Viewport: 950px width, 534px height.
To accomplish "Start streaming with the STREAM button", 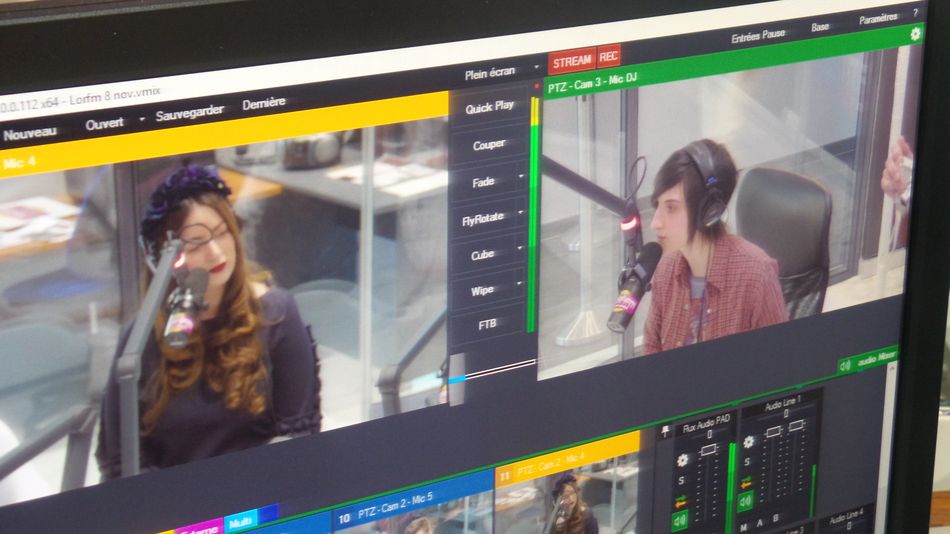I will coord(571,61).
